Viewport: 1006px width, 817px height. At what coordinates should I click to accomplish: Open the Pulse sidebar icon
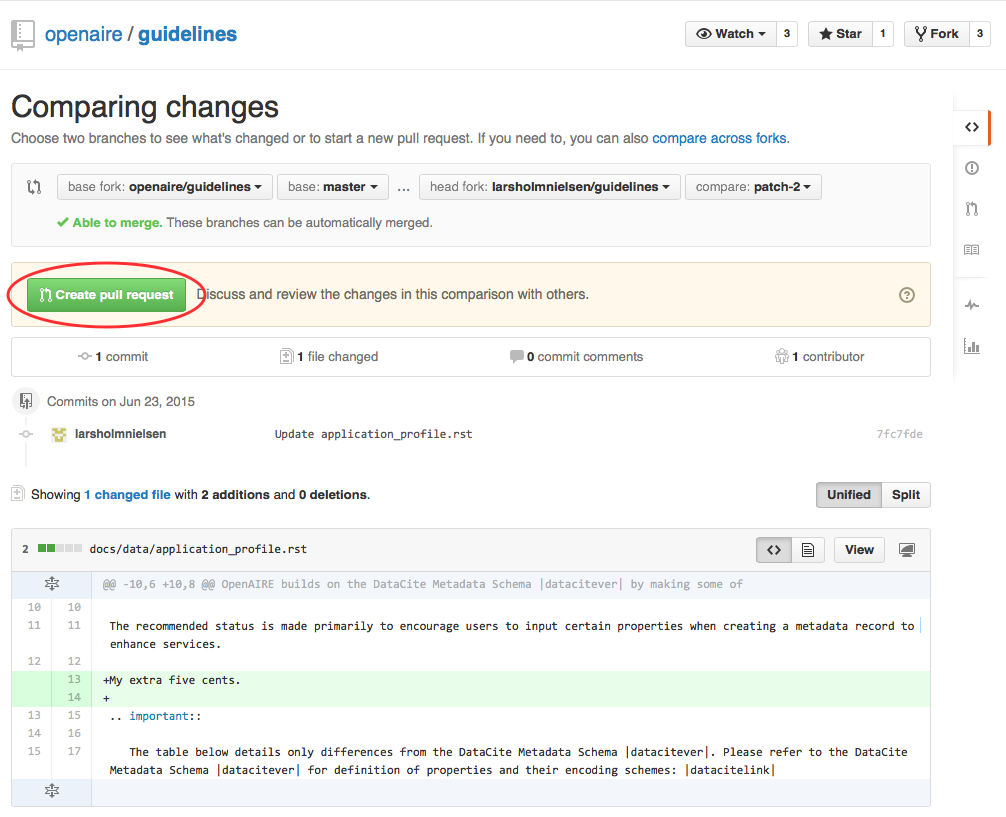click(x=971, y=305)
